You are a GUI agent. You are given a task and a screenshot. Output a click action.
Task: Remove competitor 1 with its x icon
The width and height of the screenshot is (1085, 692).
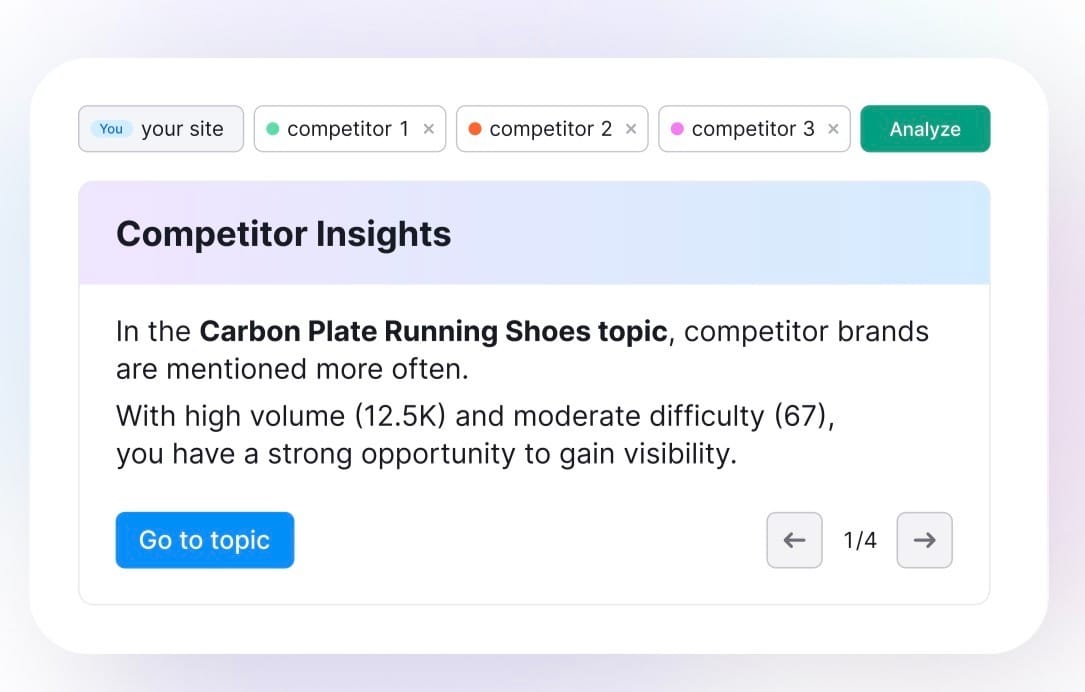(428, 129)
